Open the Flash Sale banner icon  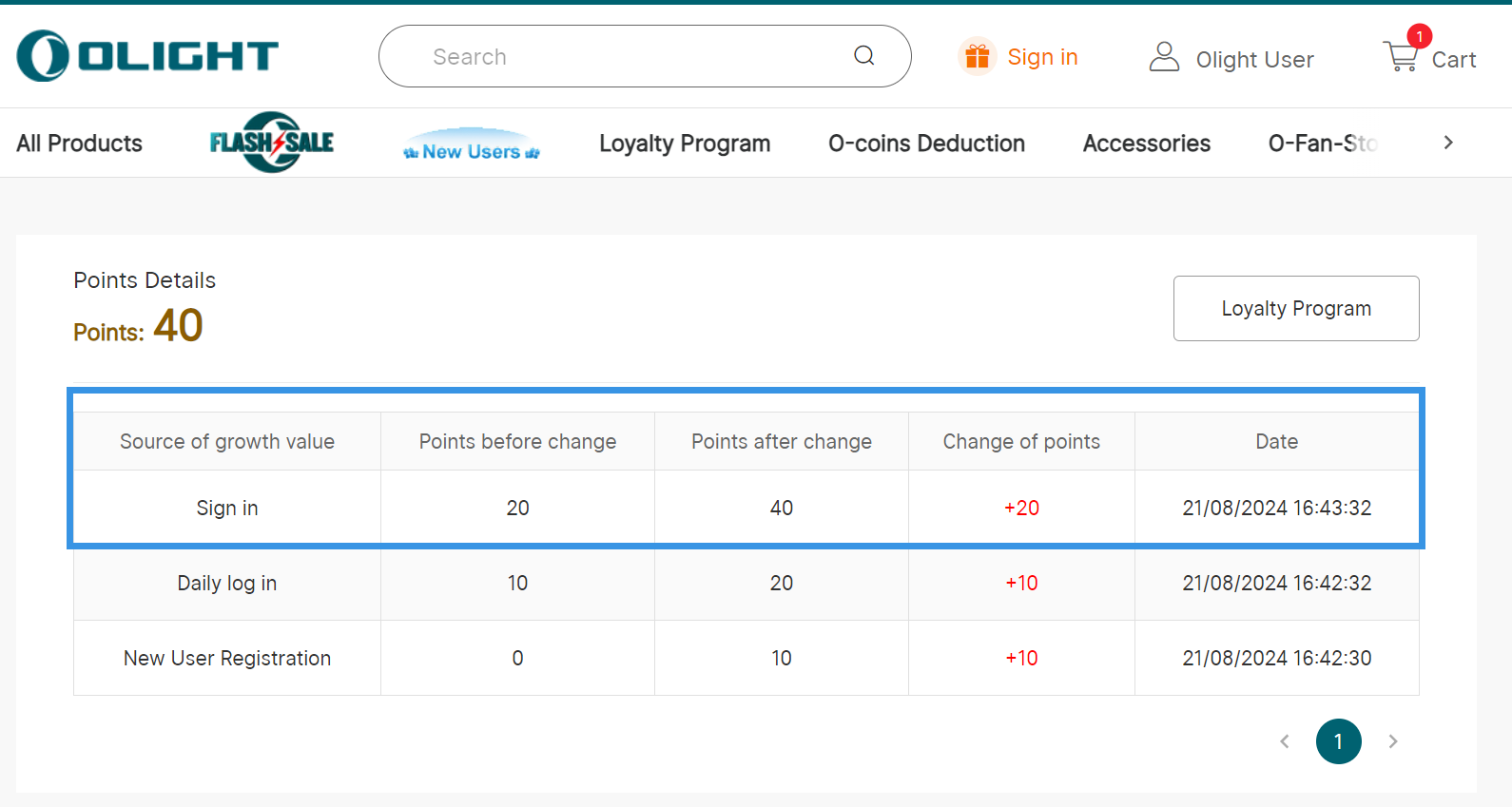pyautogui.click(x=272, y=143)
